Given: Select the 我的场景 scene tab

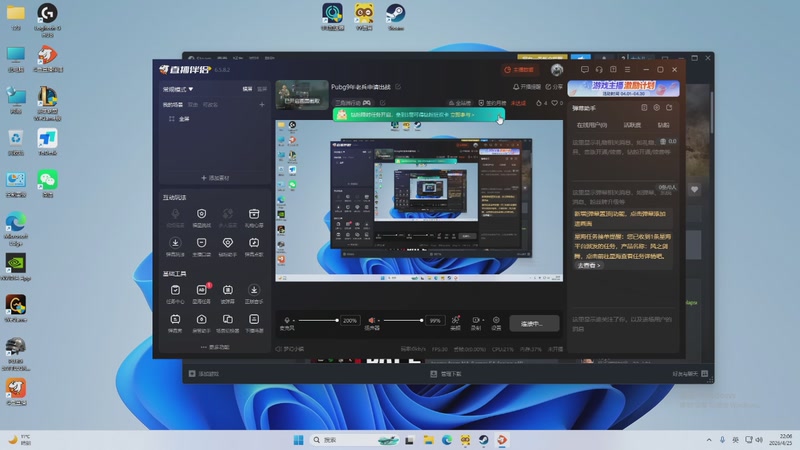Looking at the screenshot, I should click(172, 105).
